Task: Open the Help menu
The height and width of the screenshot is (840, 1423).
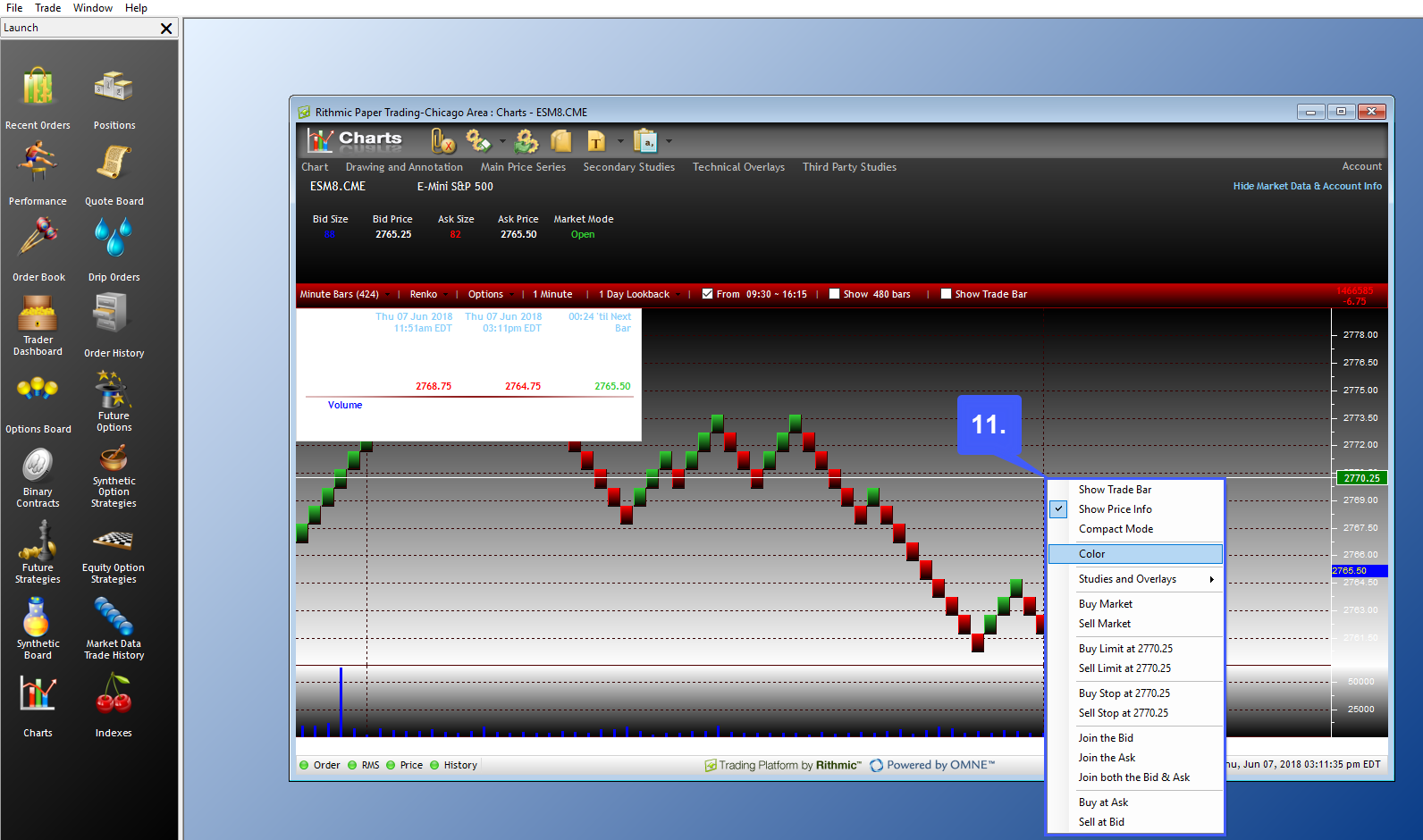Action: [136, 8]
